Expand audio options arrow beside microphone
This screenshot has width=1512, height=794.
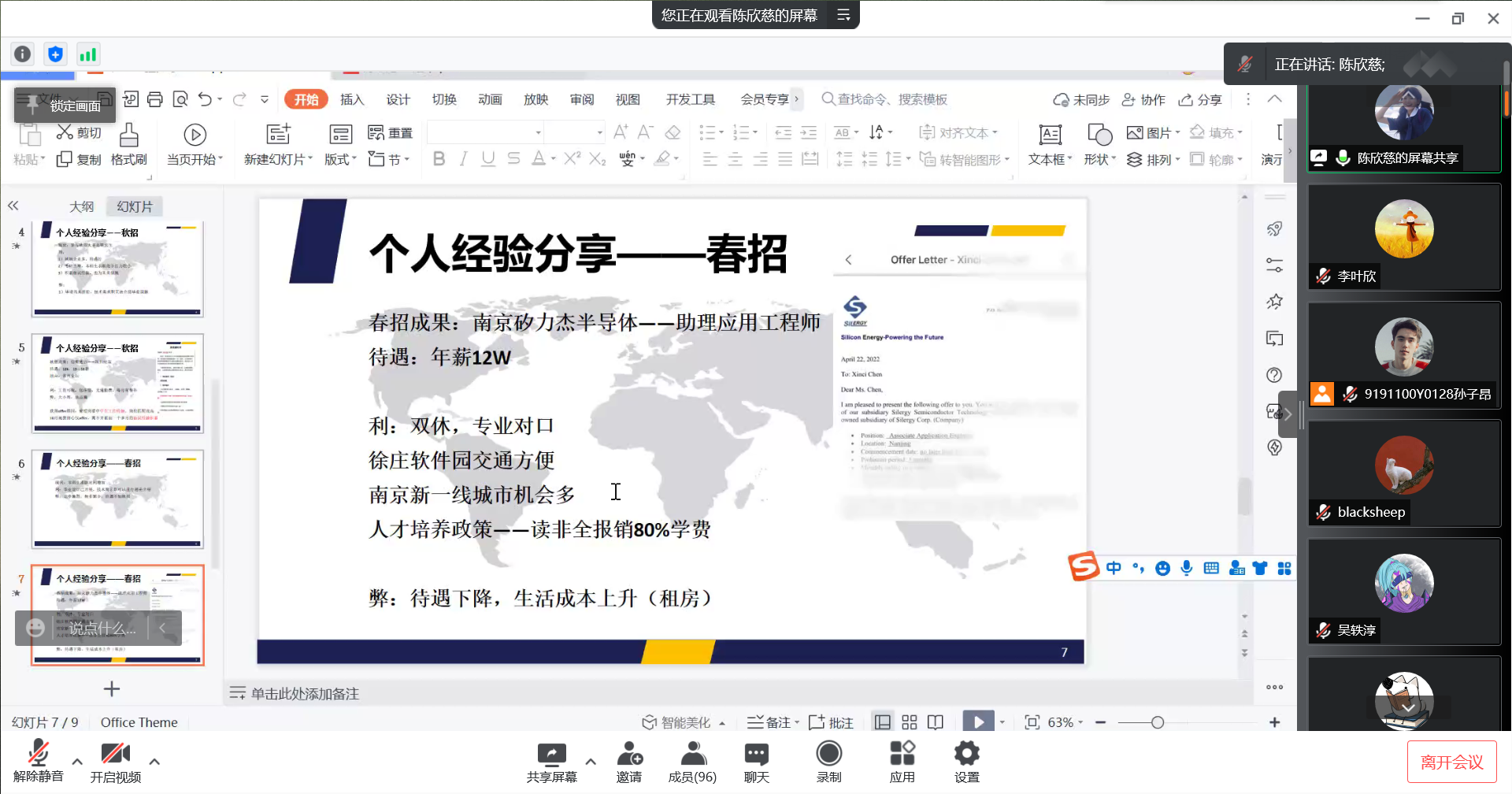coord(77,762)
